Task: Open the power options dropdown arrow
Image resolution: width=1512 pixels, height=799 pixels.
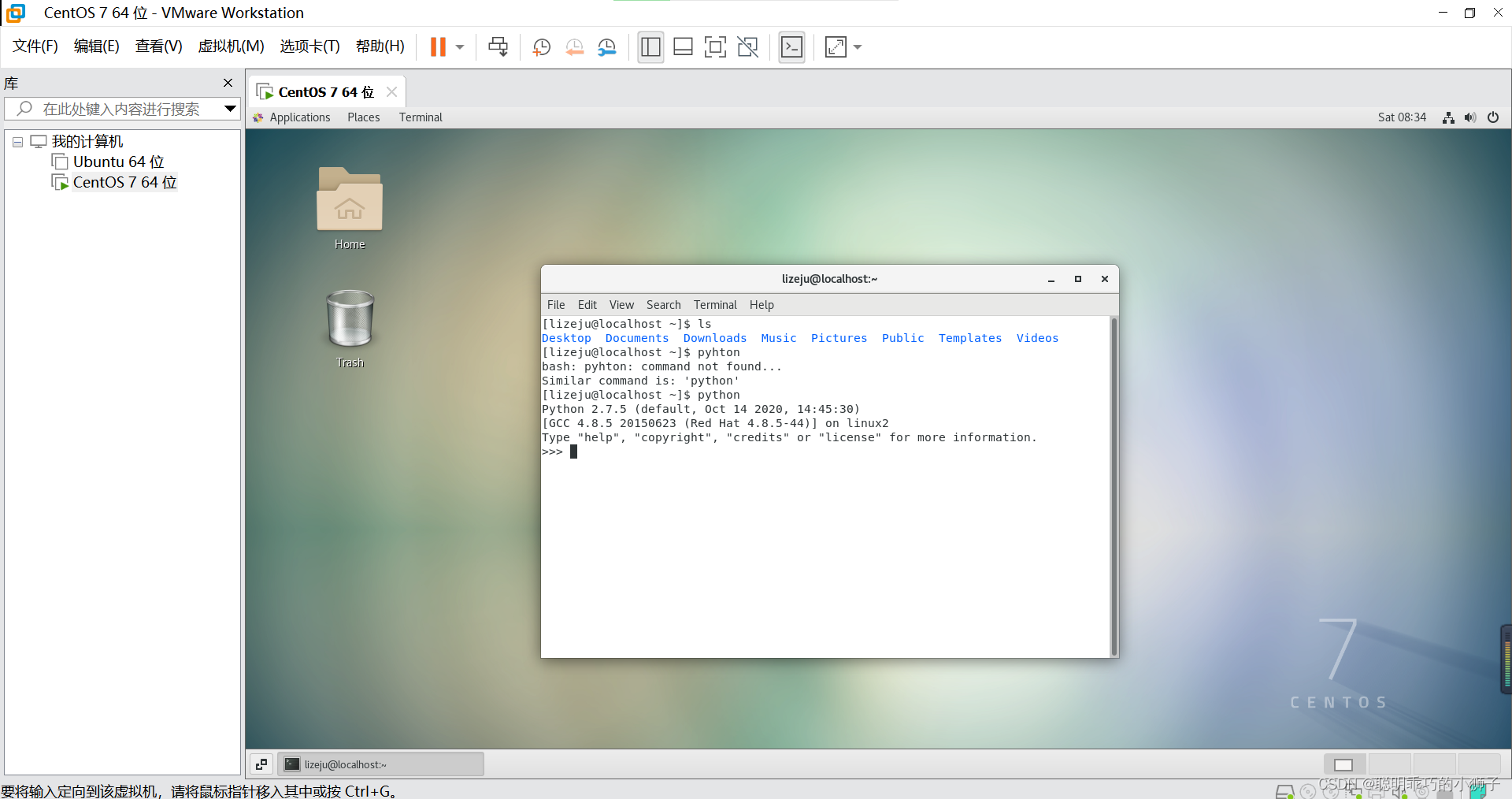Action: (x=460, y=47)
